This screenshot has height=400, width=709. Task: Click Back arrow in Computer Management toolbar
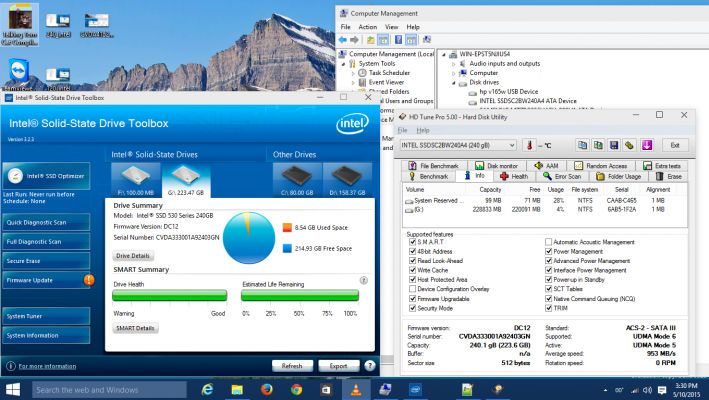(x=343, y=40)
